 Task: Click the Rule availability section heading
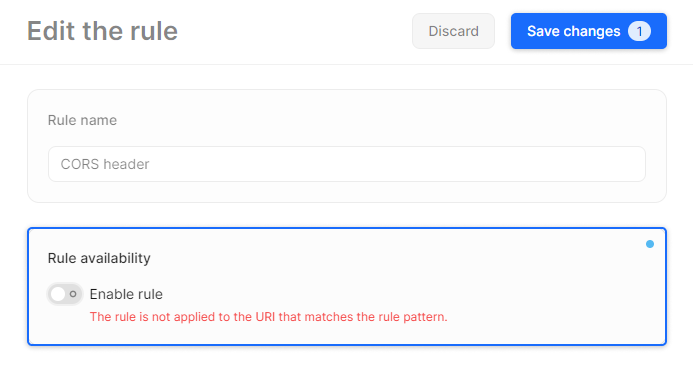tap(99, 258)
